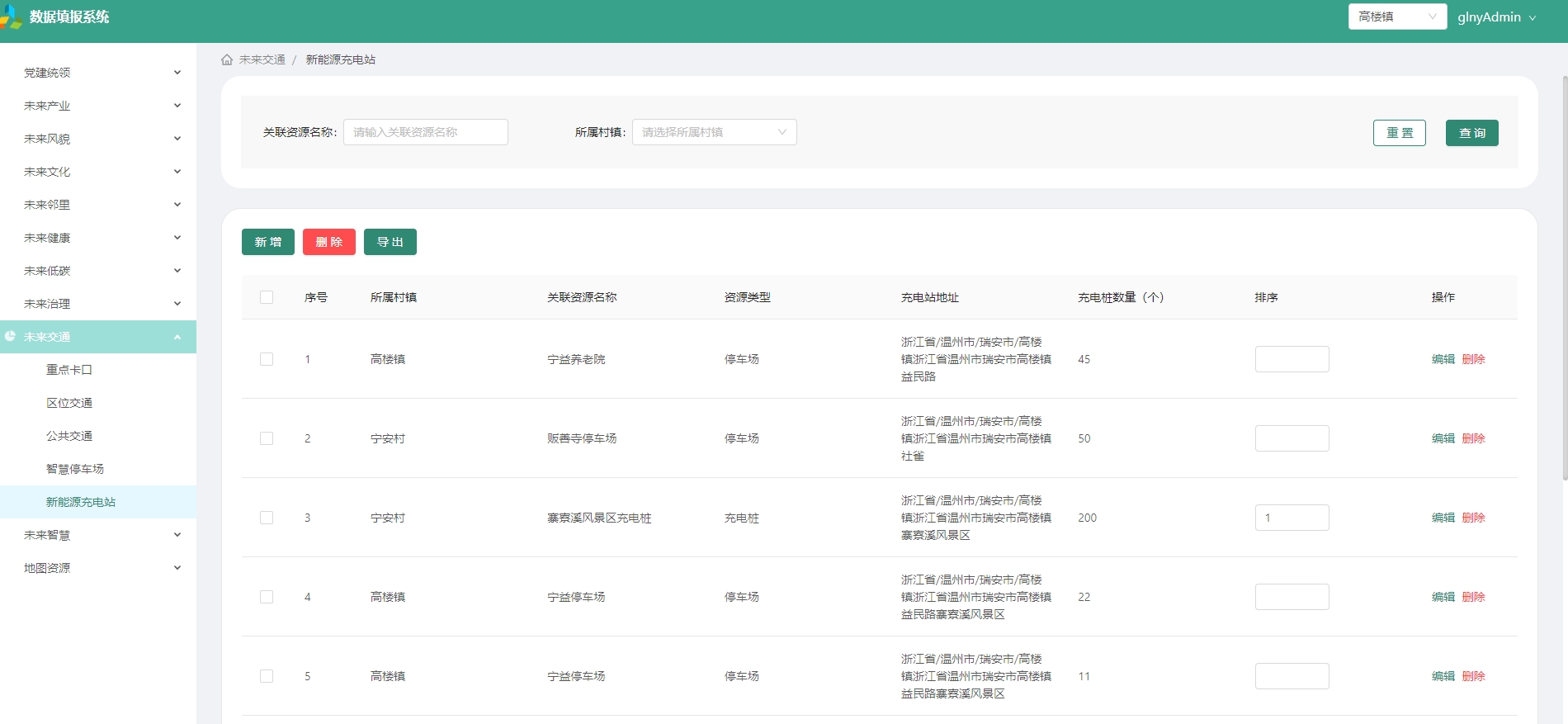Screen dimensions: 1568x724
Task: Click the app logo beside 数据填报系统
Action: [11, 17]
